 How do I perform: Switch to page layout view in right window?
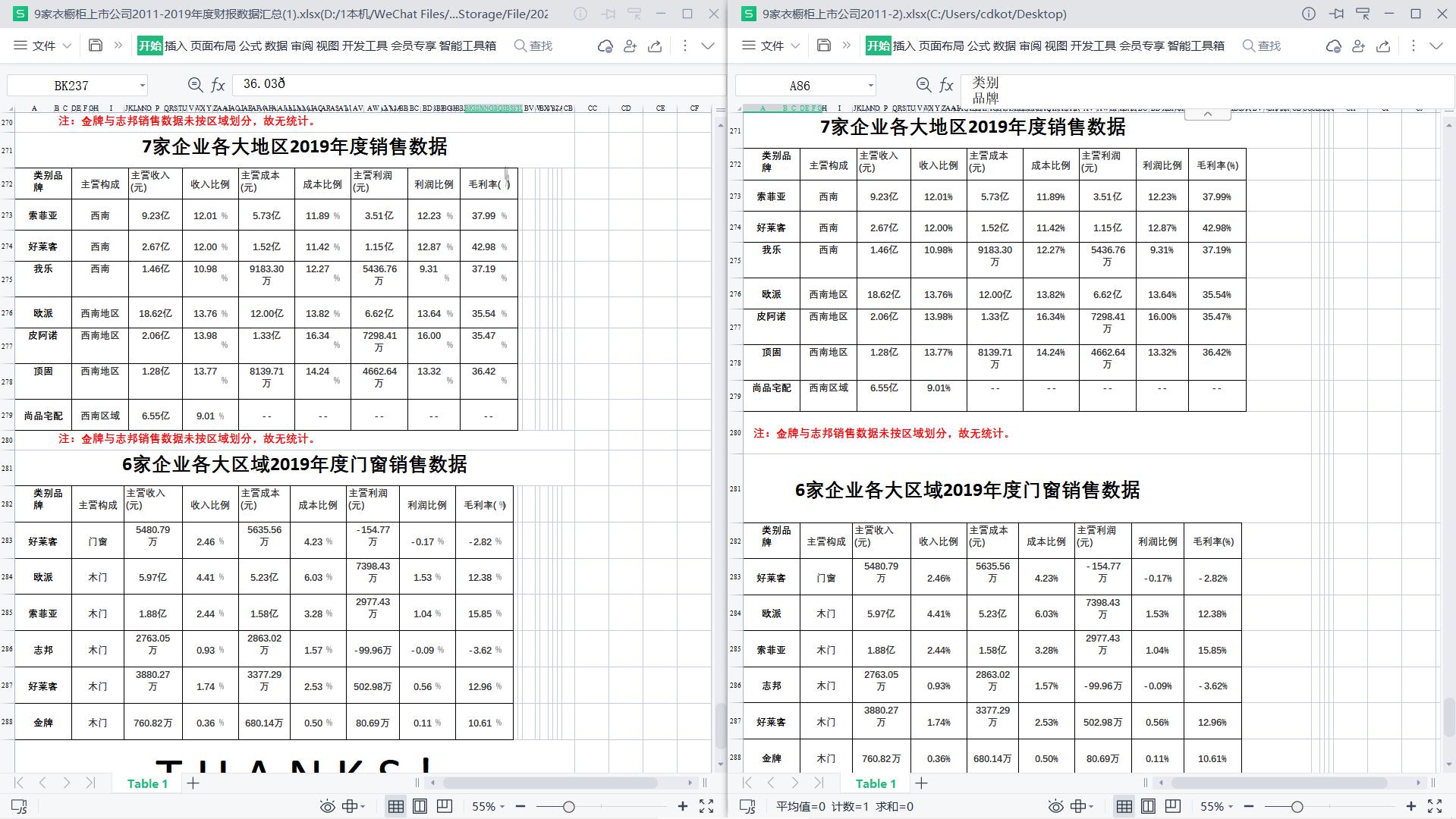point(1148,806)
